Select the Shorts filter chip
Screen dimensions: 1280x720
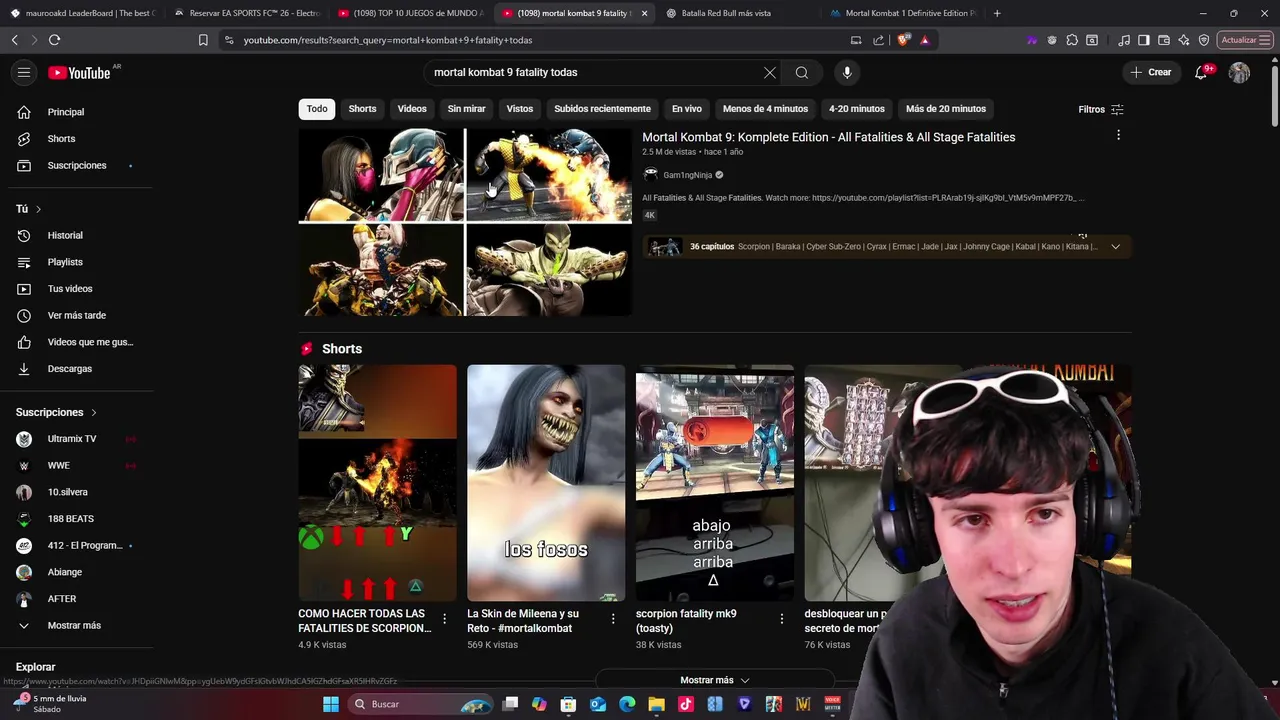(362, 109)
